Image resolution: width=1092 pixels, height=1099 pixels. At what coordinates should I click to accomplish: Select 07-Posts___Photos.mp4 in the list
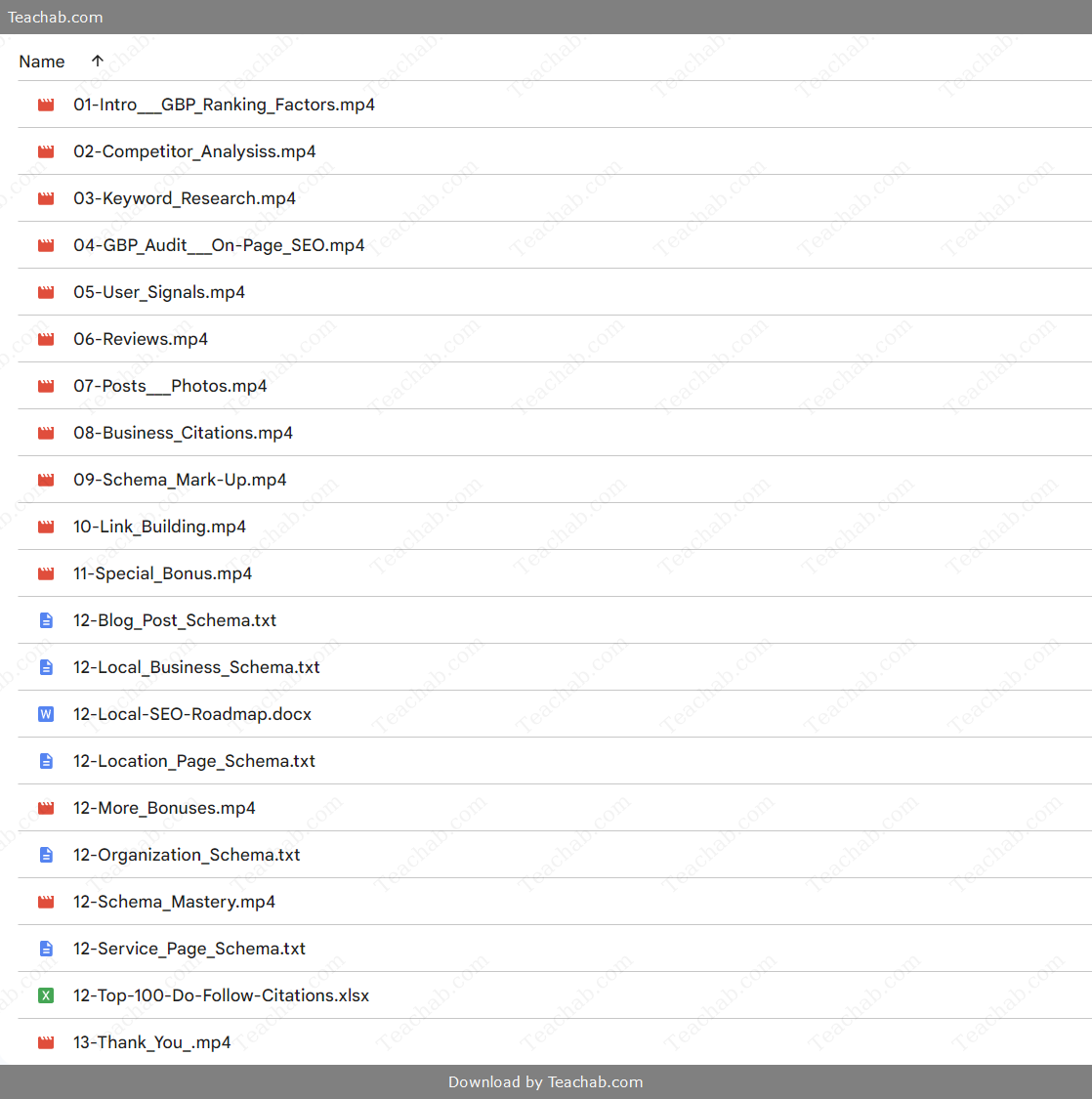170,386
